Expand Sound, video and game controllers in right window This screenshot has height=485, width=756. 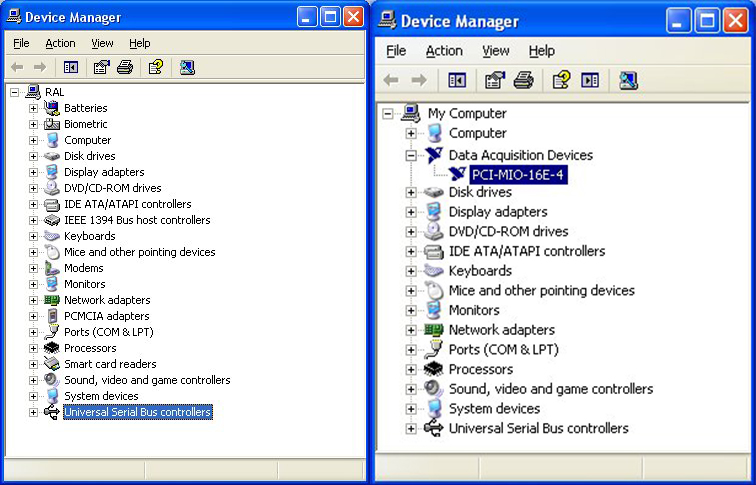click(x=411, y=389)
